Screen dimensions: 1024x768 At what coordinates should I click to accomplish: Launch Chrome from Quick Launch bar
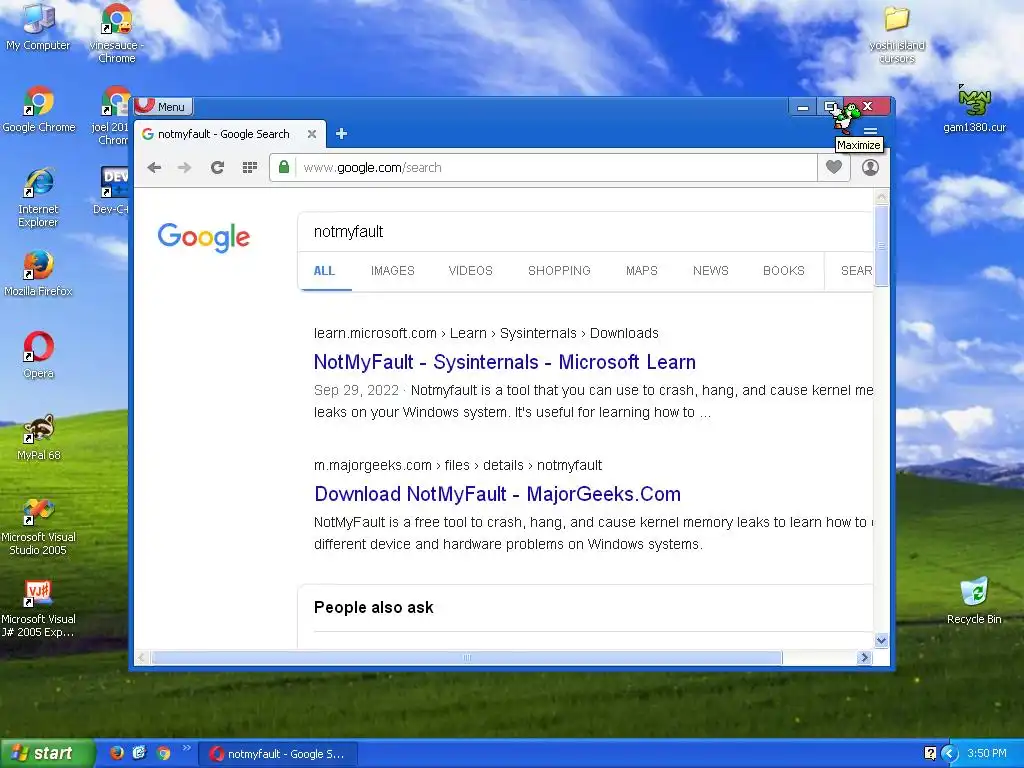163,753
